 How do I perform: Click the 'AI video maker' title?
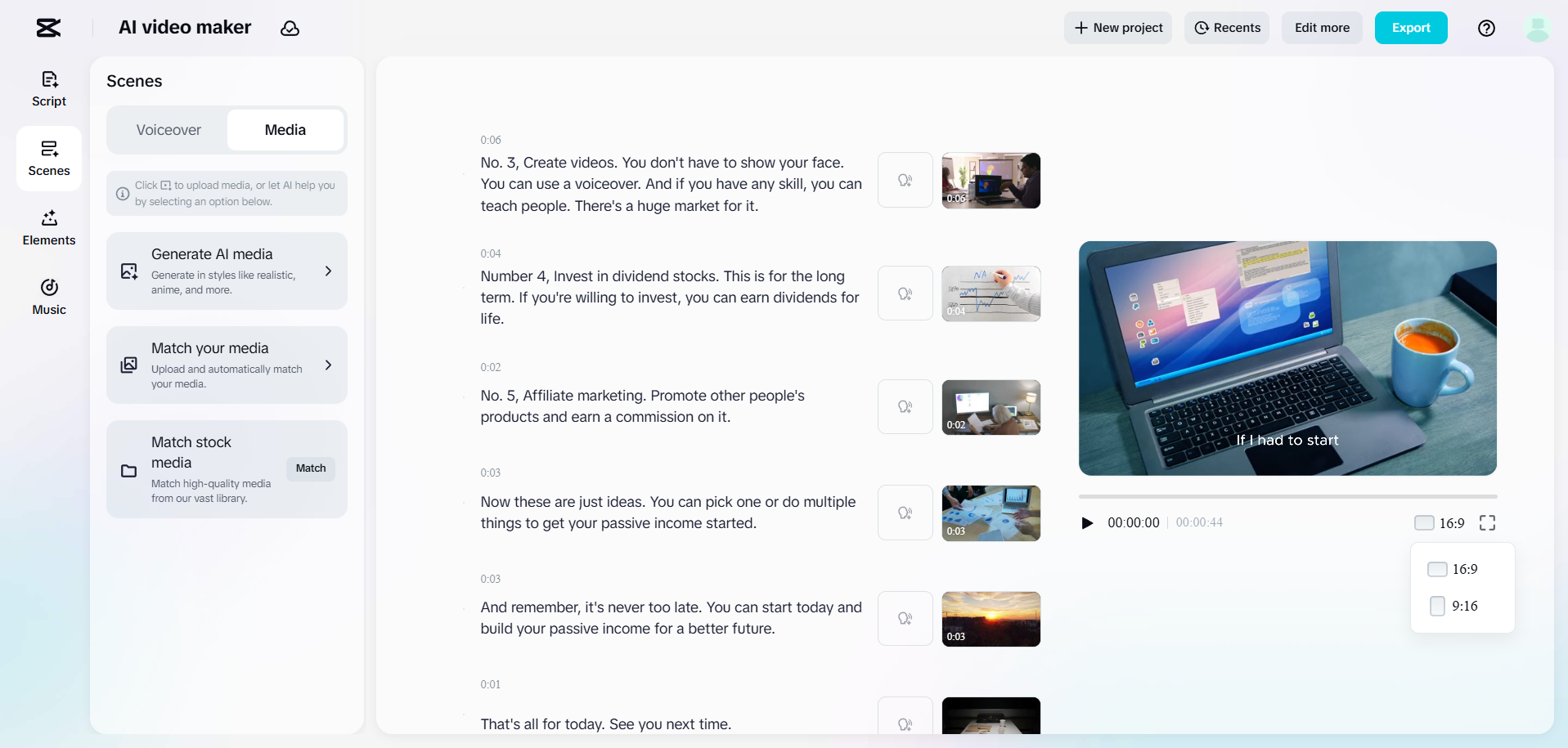point(185,28)
